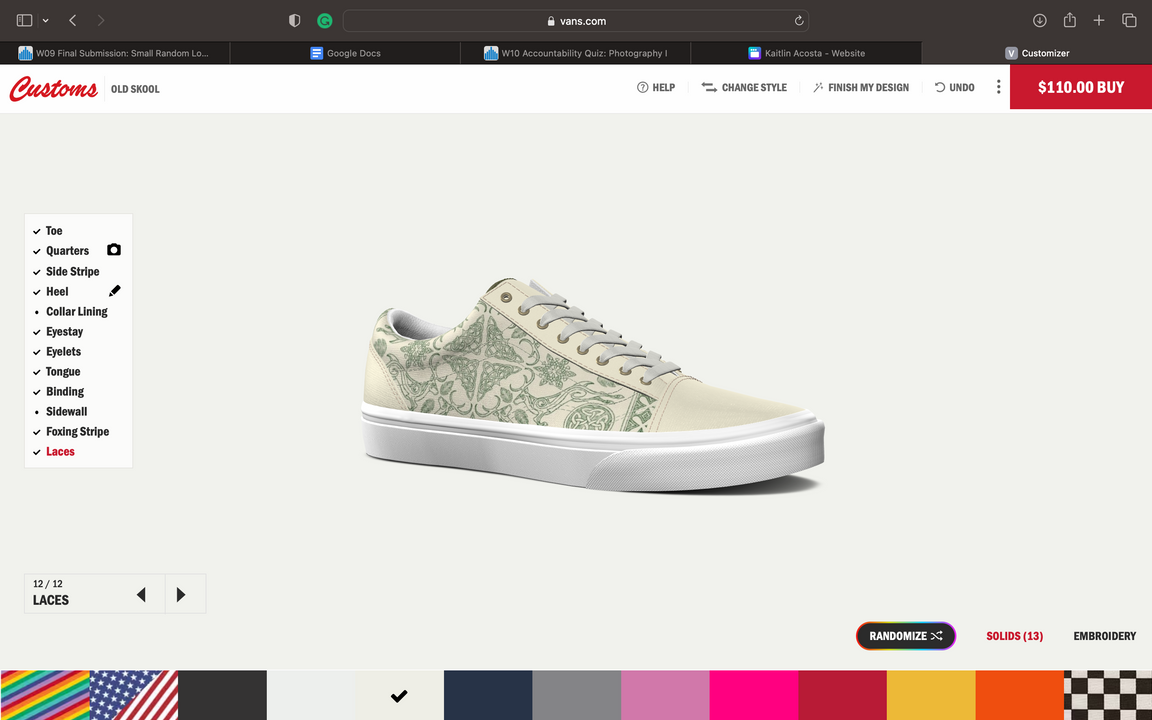The width and height of the screenshot is (1152, 720).
Task: Open Safari downloads icon
Action: (x=1039, y=20)
